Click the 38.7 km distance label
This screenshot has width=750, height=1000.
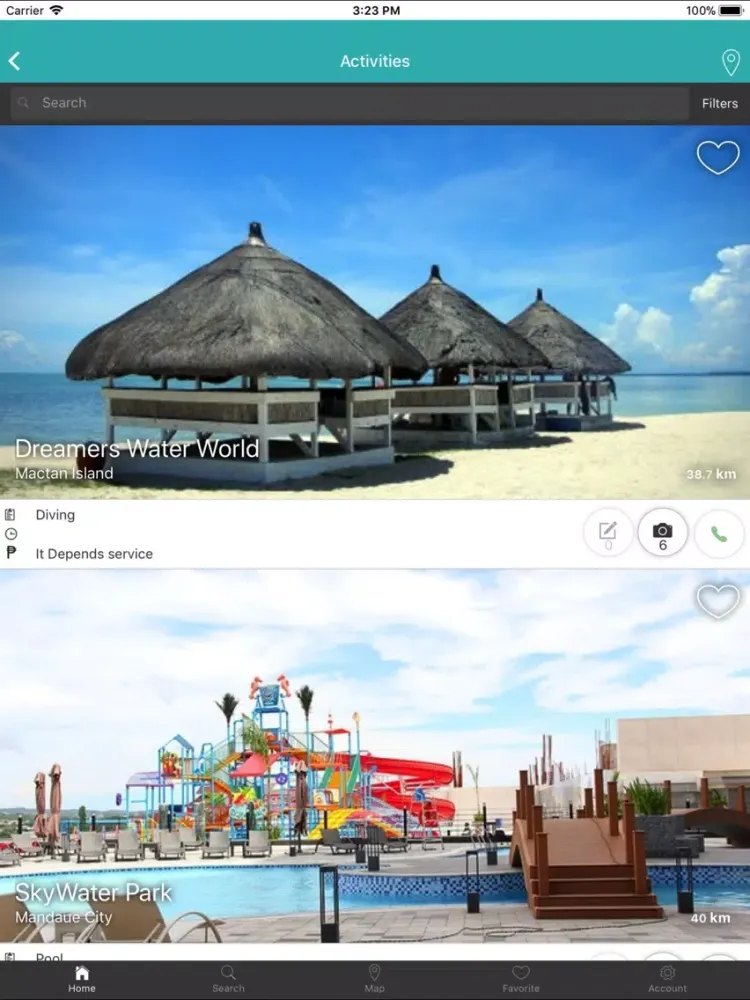pyautogui.click(x=710, y=474)
